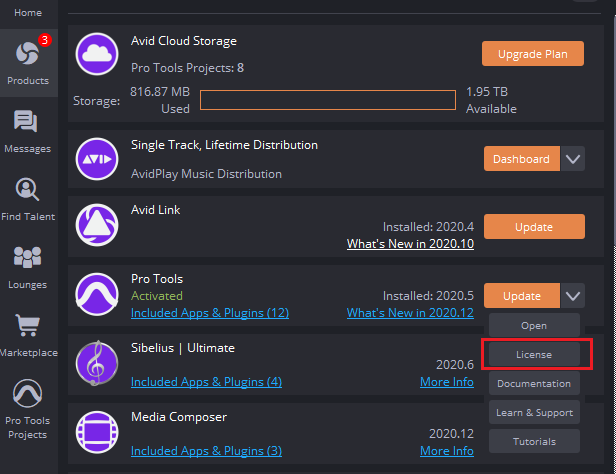Click Single Track, Lifetime Distribution title
Image resolution: width=616 pixels, height=474 pixels.
point(224,145)
